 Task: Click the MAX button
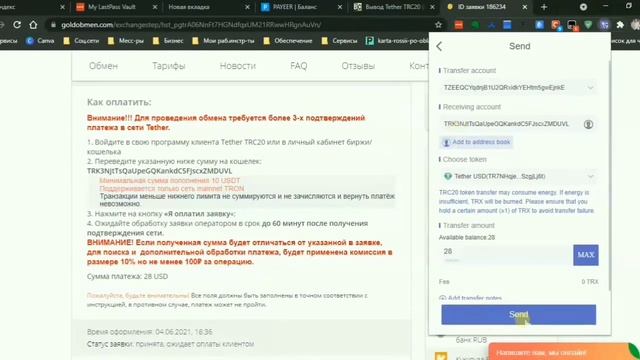586,255
